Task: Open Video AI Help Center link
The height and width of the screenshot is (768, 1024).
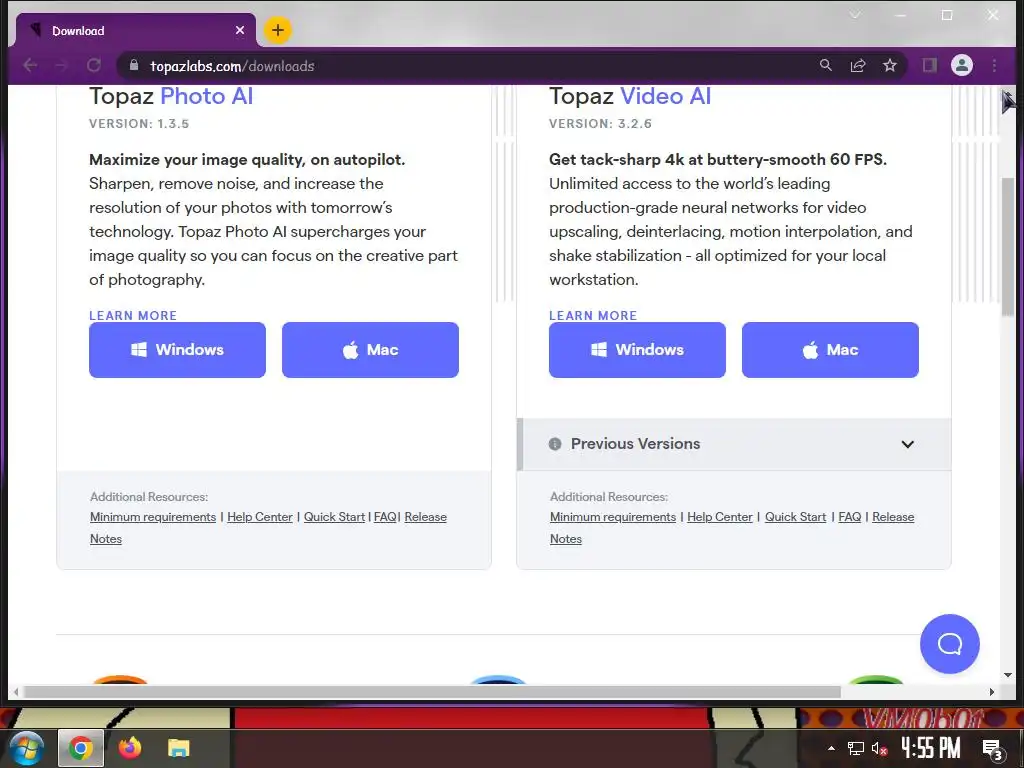Action: coord(720,517)
